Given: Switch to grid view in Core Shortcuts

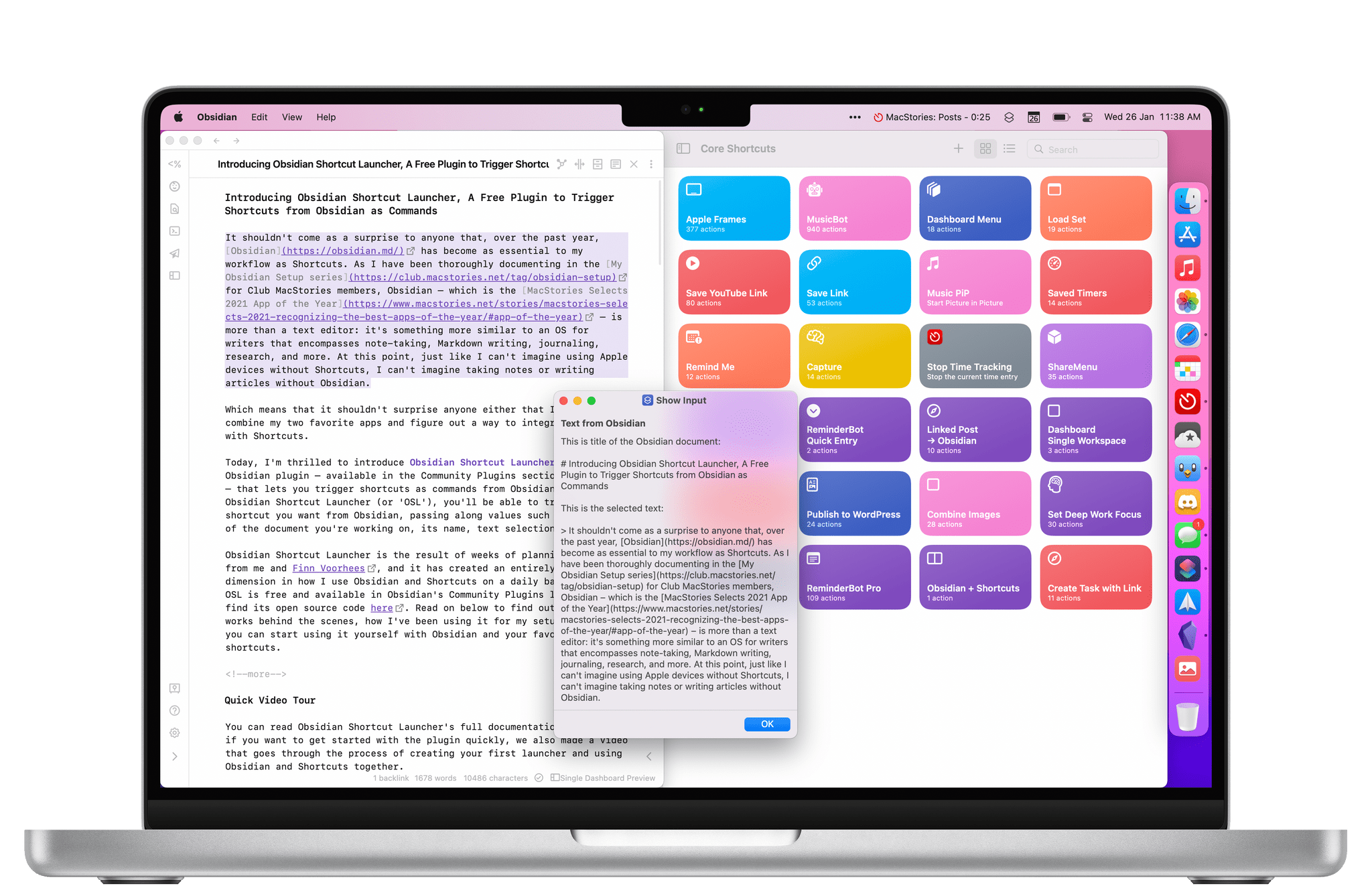Looking at the screenshot, I should click(984, 148).
